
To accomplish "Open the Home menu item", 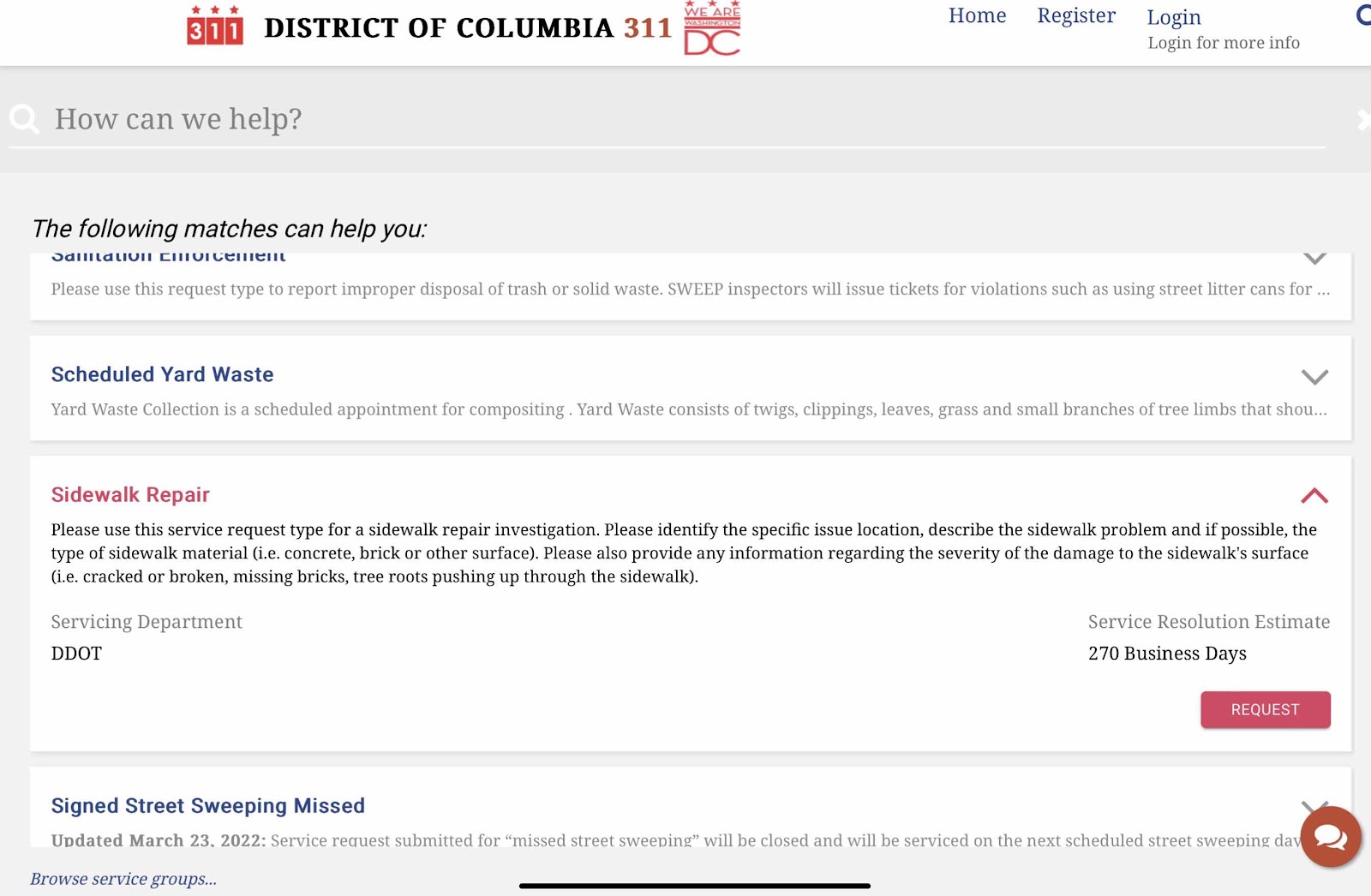I will tap(977, 15).
